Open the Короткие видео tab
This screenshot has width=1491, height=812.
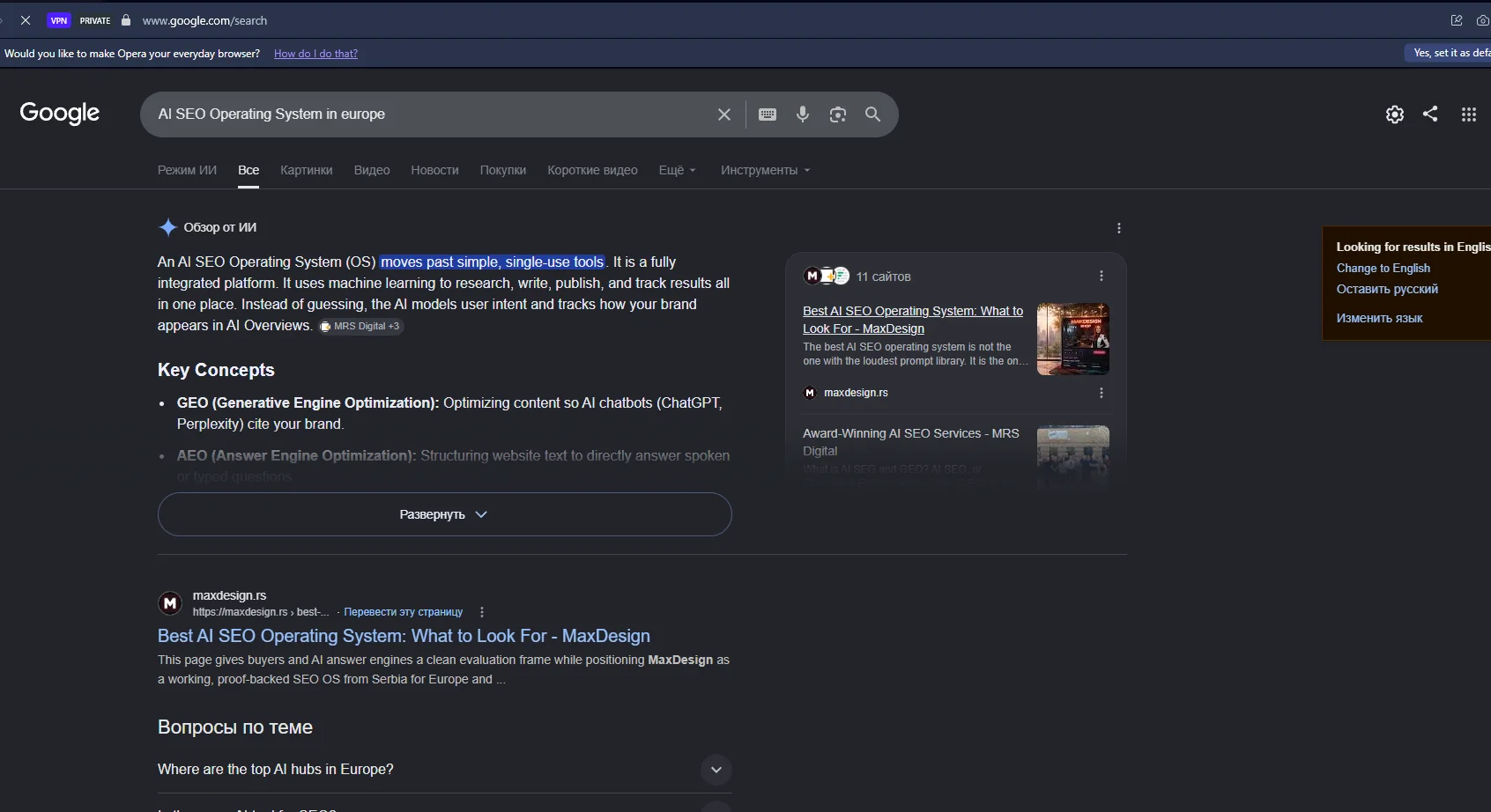click(x=592, y=170)
